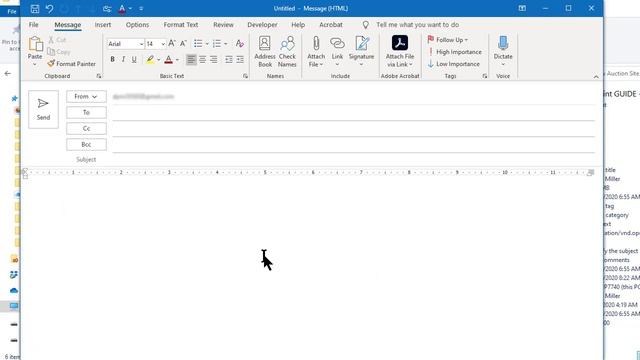Apply red font color
The image size is (640, 360).
coord(169,60)
